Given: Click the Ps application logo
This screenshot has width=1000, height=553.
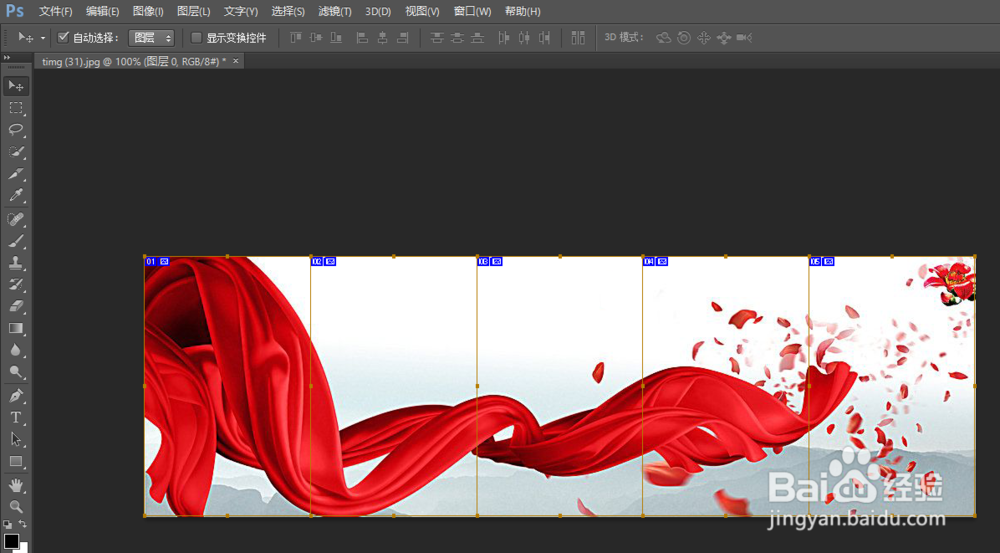Looking at the screenshot, I should 15,11.
